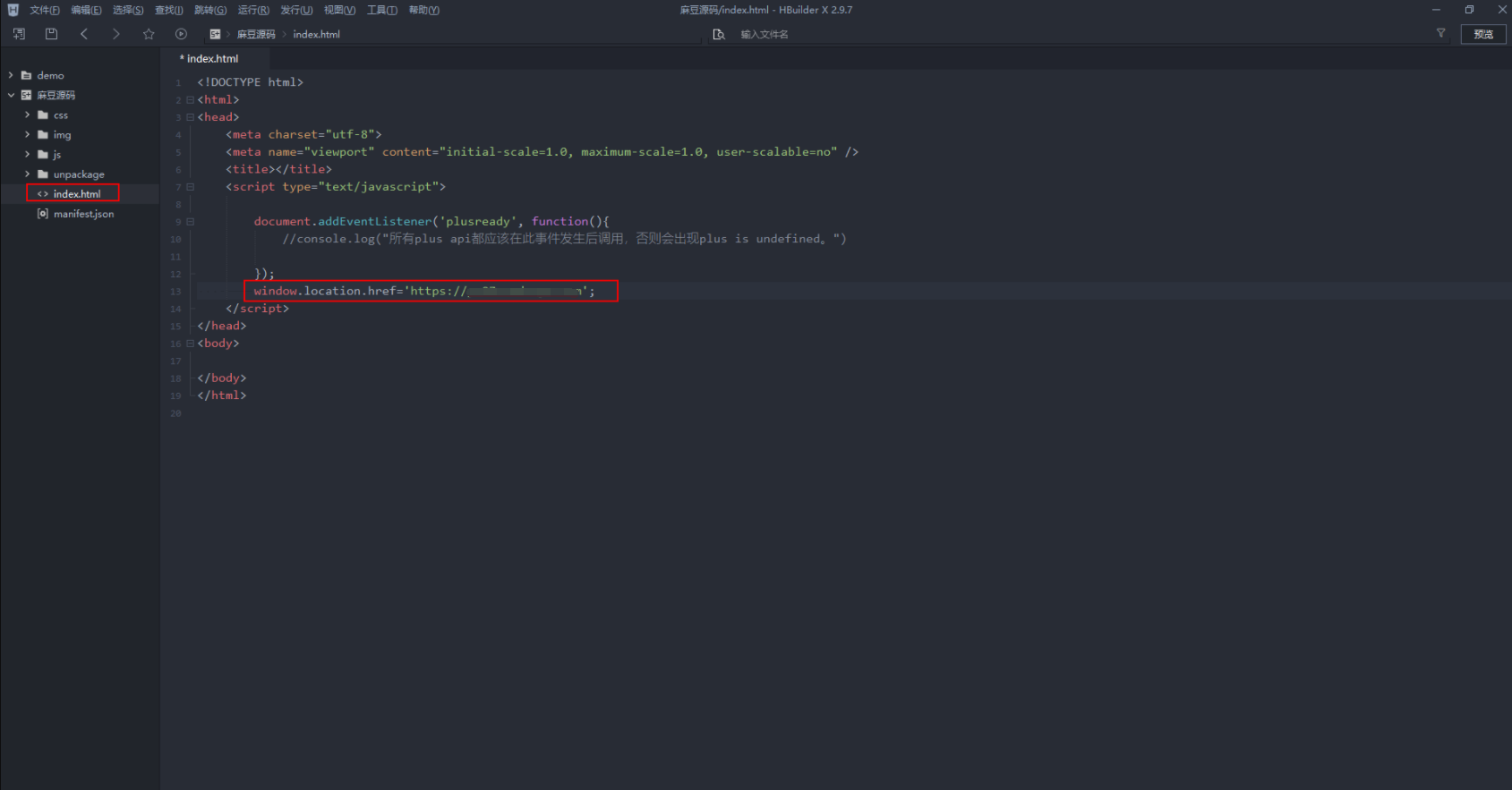Go forward with the right arrow icon
Screen dimensions: 1512x790
pos(116,34)
